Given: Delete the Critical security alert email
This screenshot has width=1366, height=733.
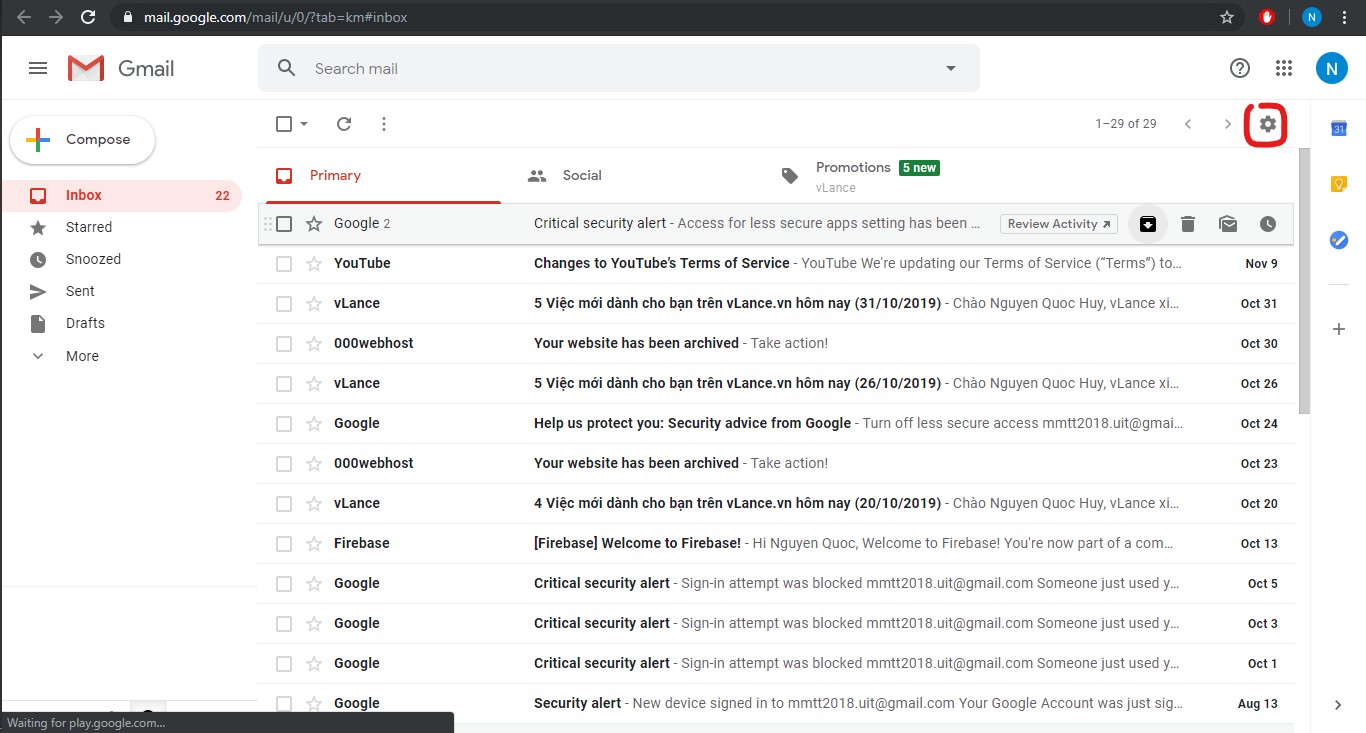Looking at the screenshot, I should [1187, 224].
